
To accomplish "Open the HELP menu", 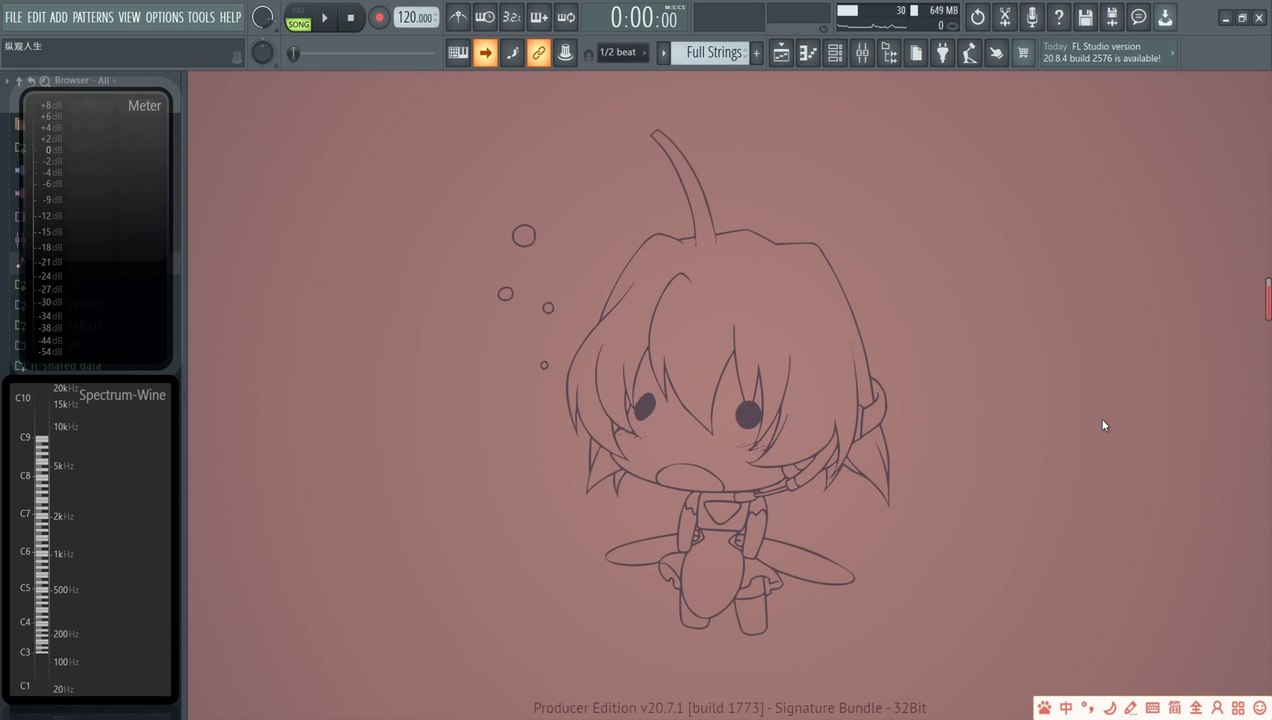I will tap(230, 17).
